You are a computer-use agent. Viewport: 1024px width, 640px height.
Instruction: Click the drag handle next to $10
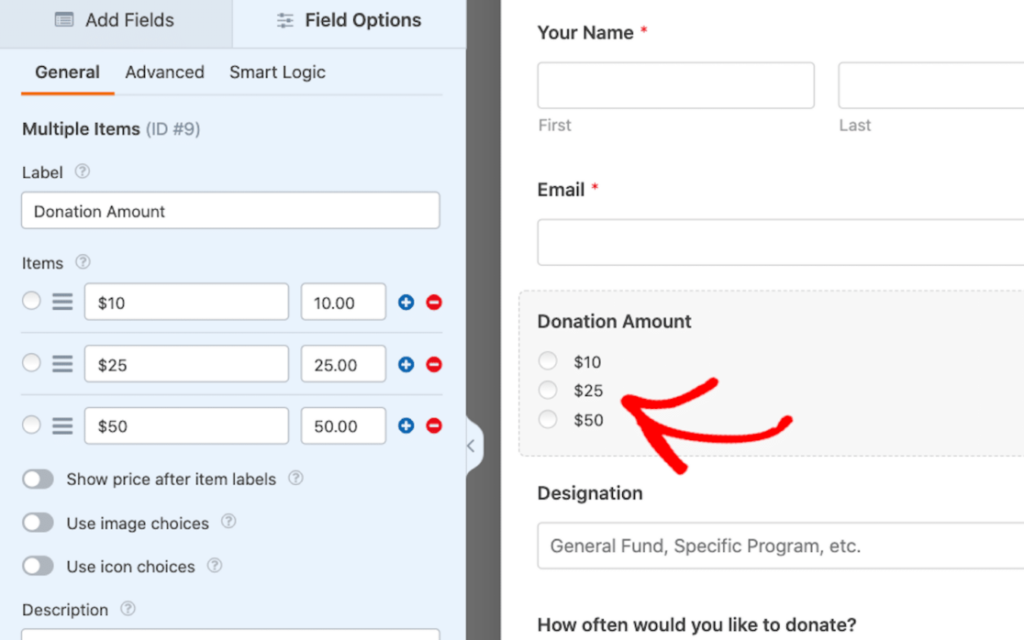click(x=60, y=301)
